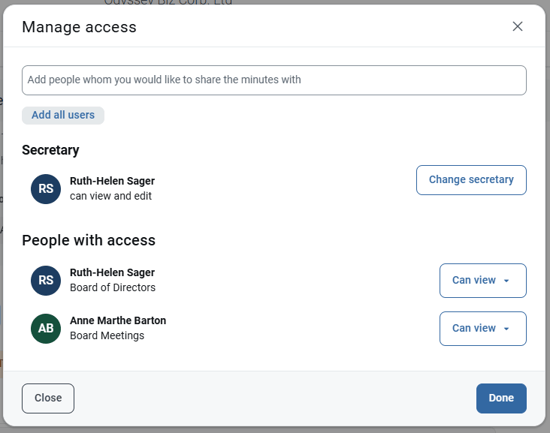550x433 pixels.
Task: Click the Close button at the bottom
Action: point(48,398)
